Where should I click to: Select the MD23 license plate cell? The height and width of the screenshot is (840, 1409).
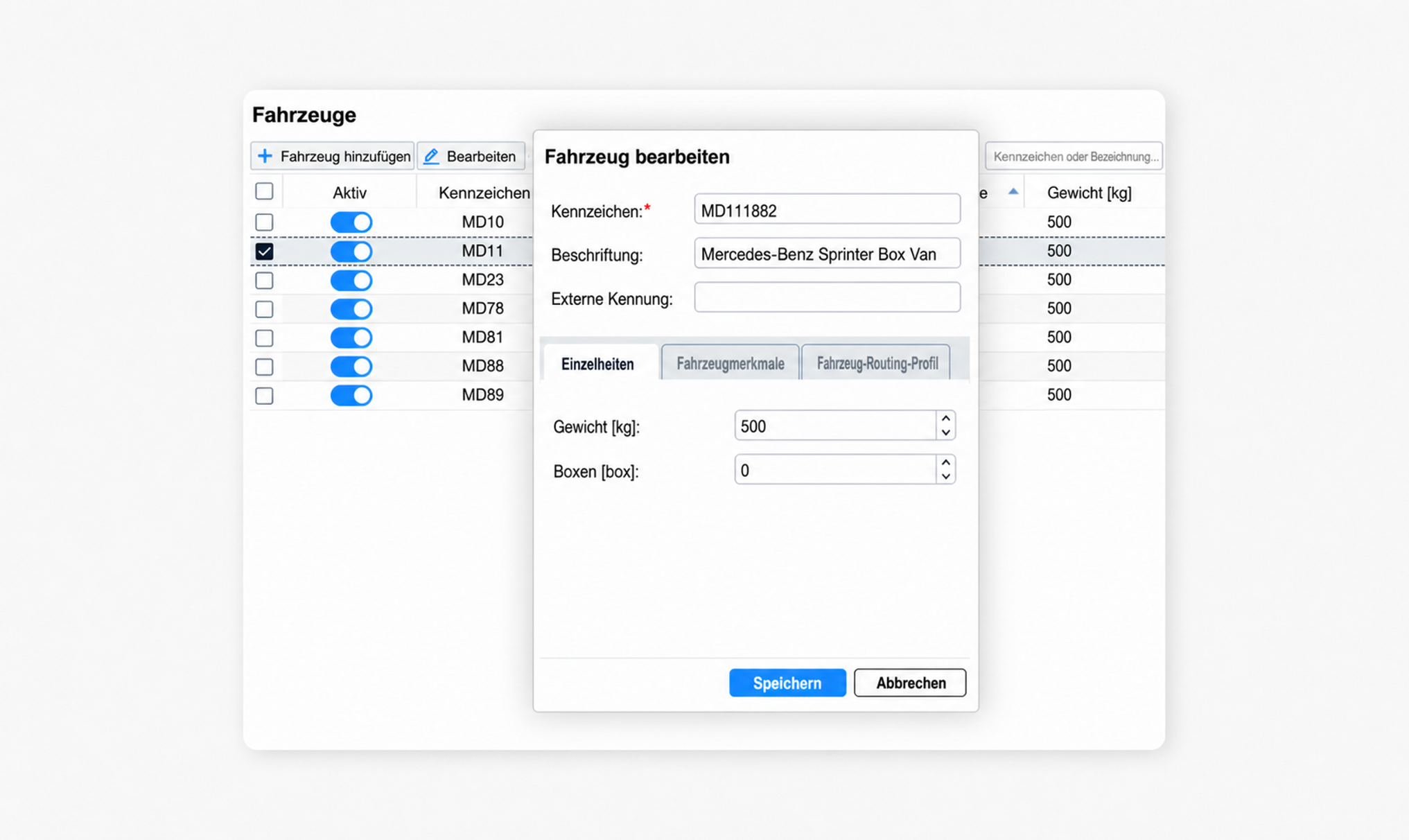click(482, 280)
